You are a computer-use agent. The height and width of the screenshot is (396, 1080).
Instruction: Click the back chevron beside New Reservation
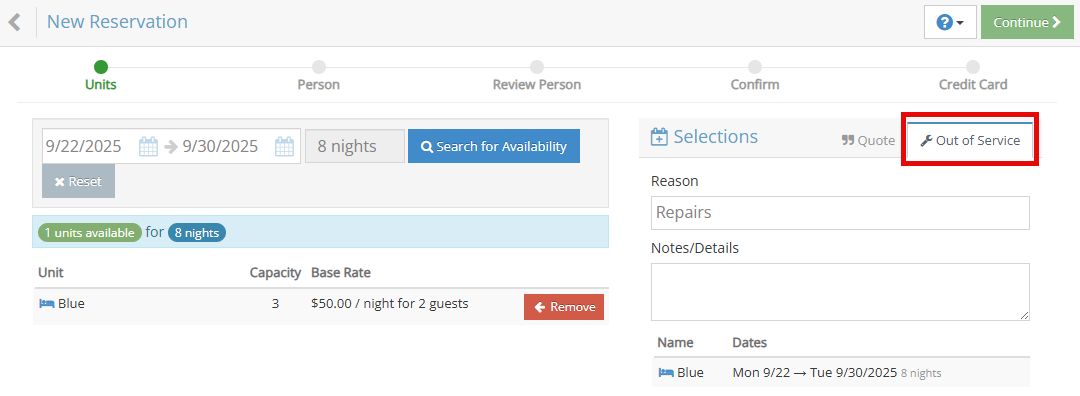click(x=14, y=22)
